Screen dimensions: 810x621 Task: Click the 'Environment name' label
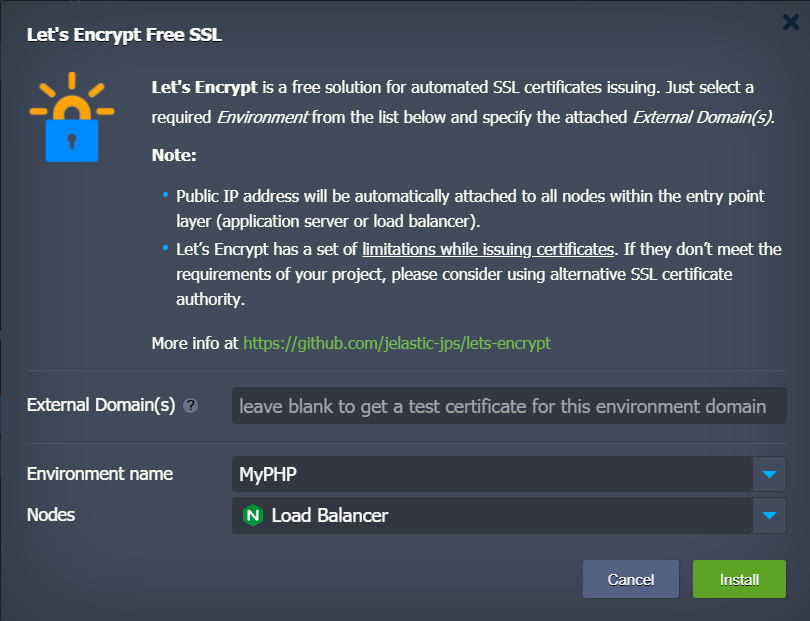coord(100,474)
